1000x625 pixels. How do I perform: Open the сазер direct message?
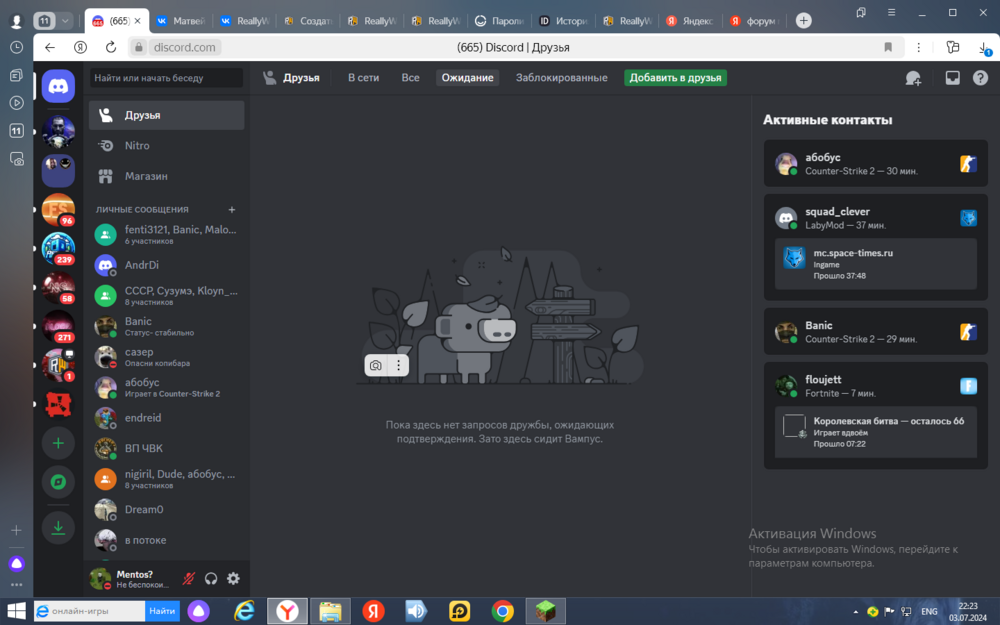[x=166, y=357]
